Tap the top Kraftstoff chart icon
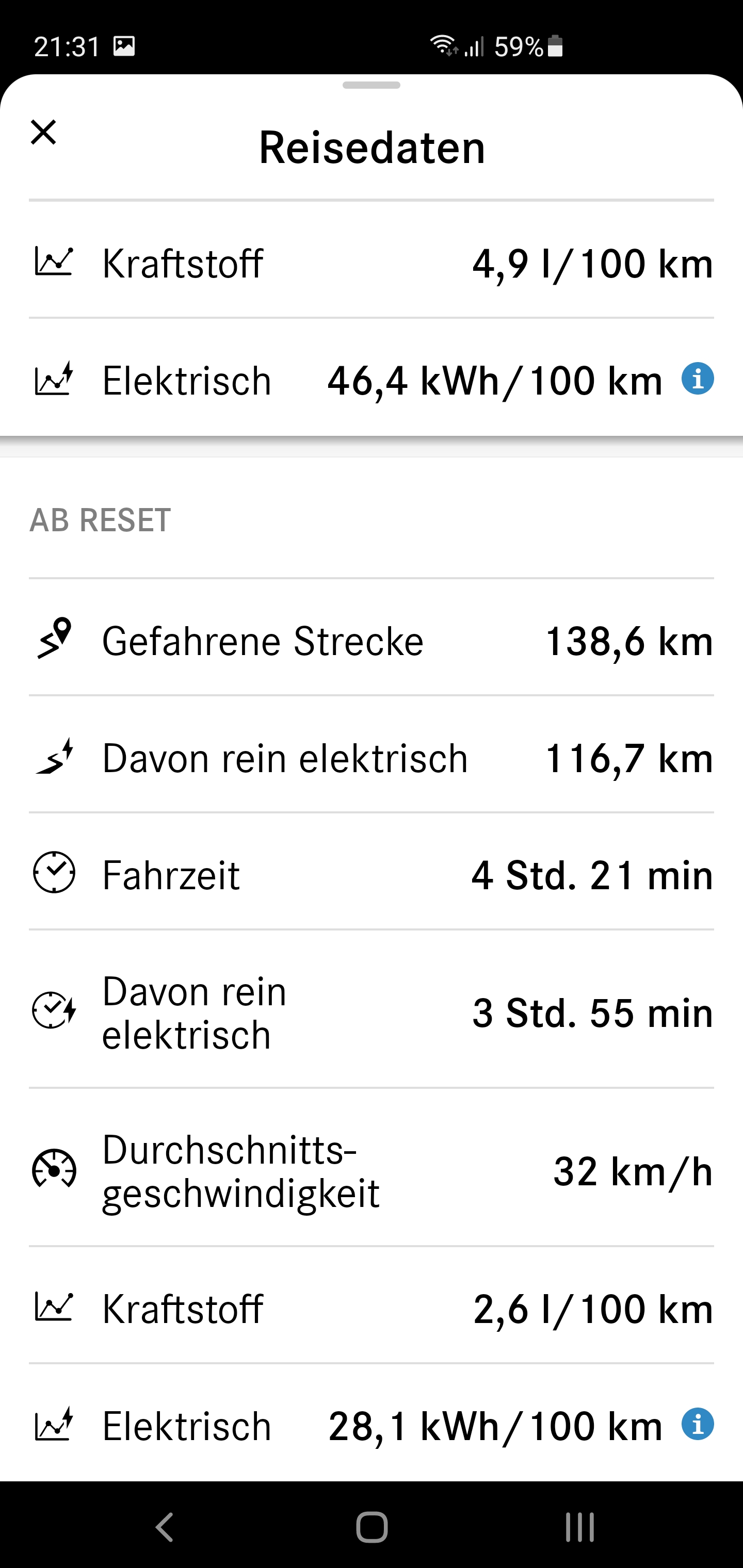The height and width of the screenshot is (1568, 743). point(54,262)
